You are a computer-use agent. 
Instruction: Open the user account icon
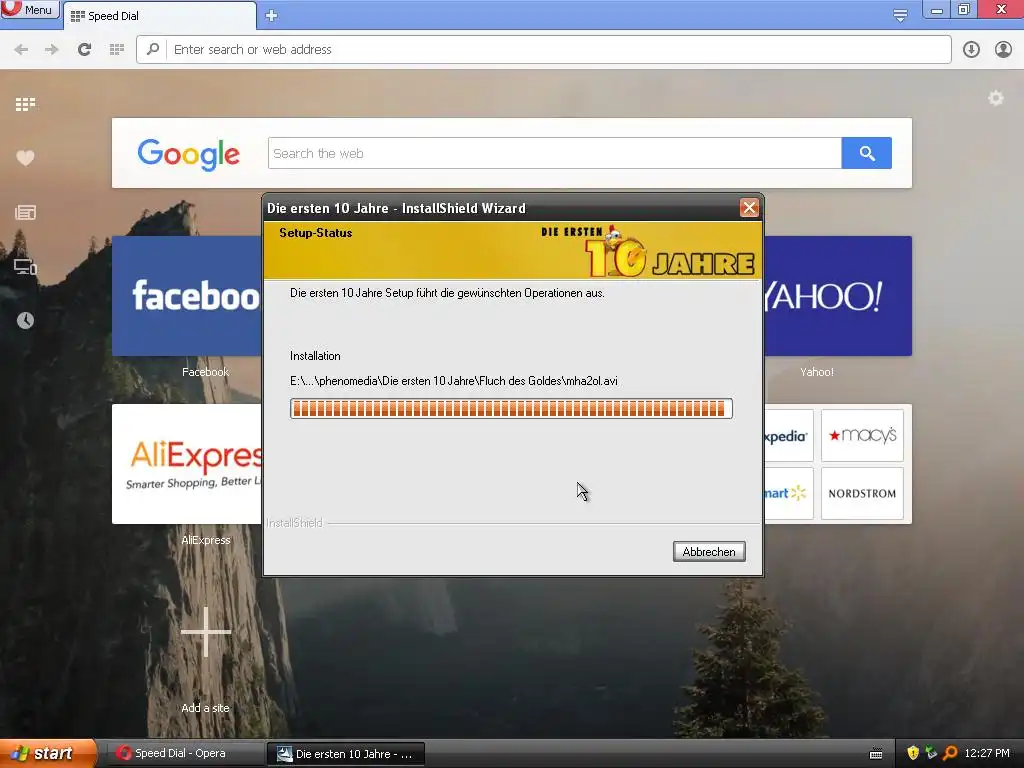(1003, 50)
